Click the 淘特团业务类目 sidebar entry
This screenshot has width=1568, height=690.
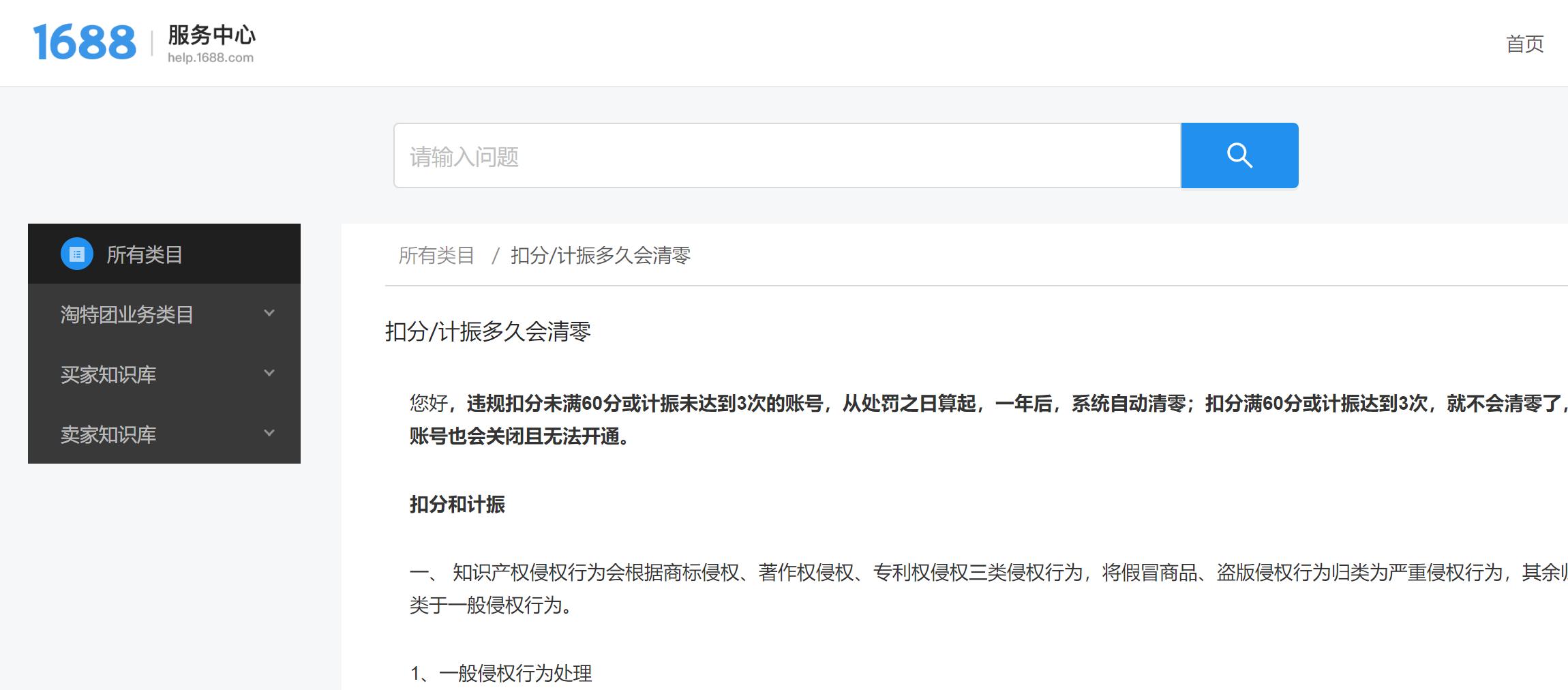click(x=126, y=314)
